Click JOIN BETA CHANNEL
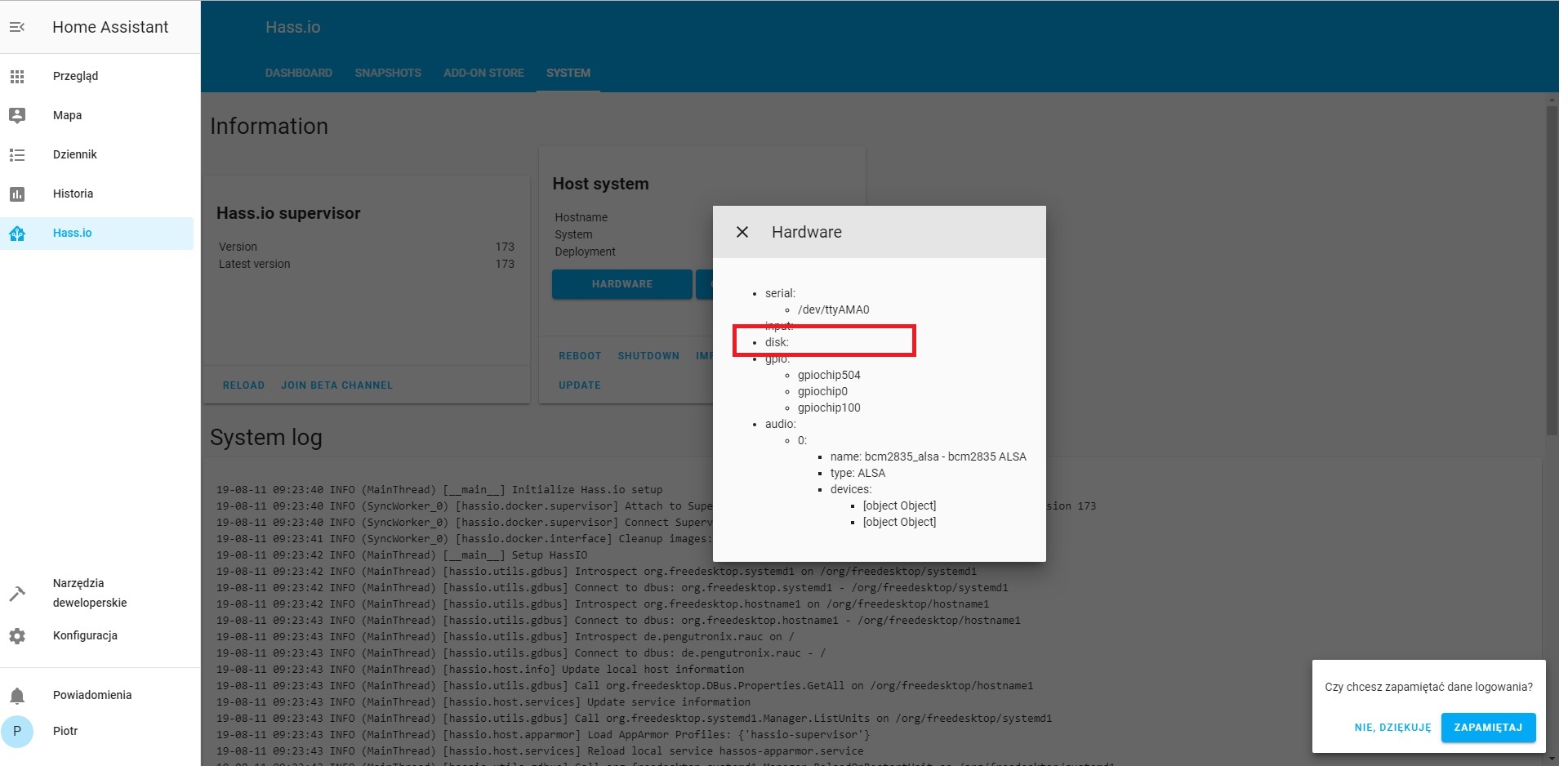The width and height of the screenshot is (1568, 766). point(336,385)
